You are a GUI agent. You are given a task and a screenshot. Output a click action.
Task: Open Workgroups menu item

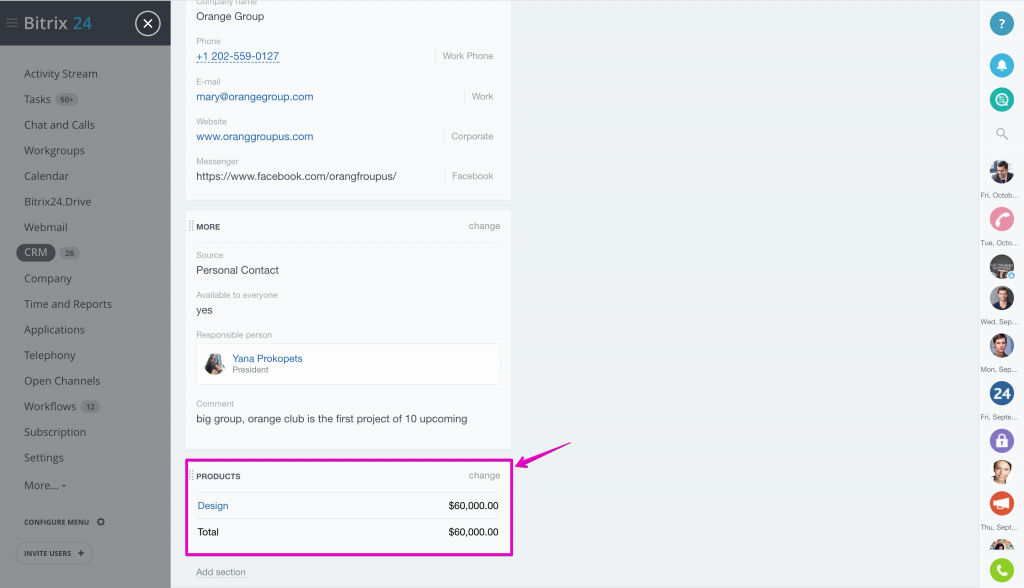[54, 150]
